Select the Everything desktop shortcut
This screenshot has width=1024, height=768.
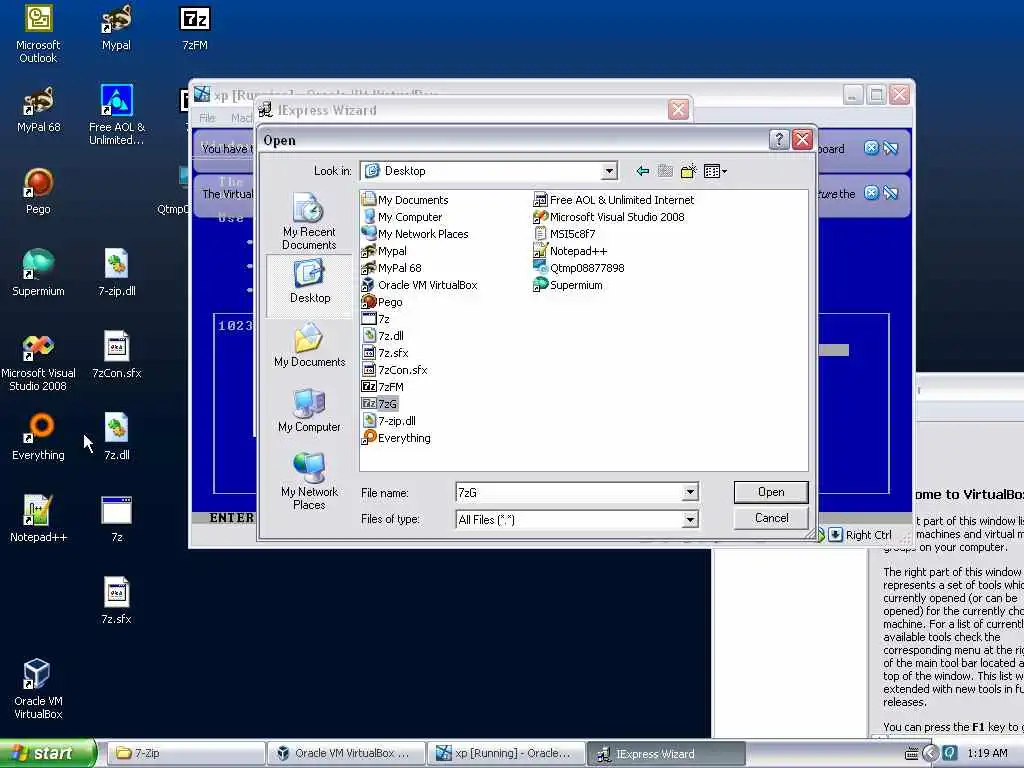pos(38,438)
